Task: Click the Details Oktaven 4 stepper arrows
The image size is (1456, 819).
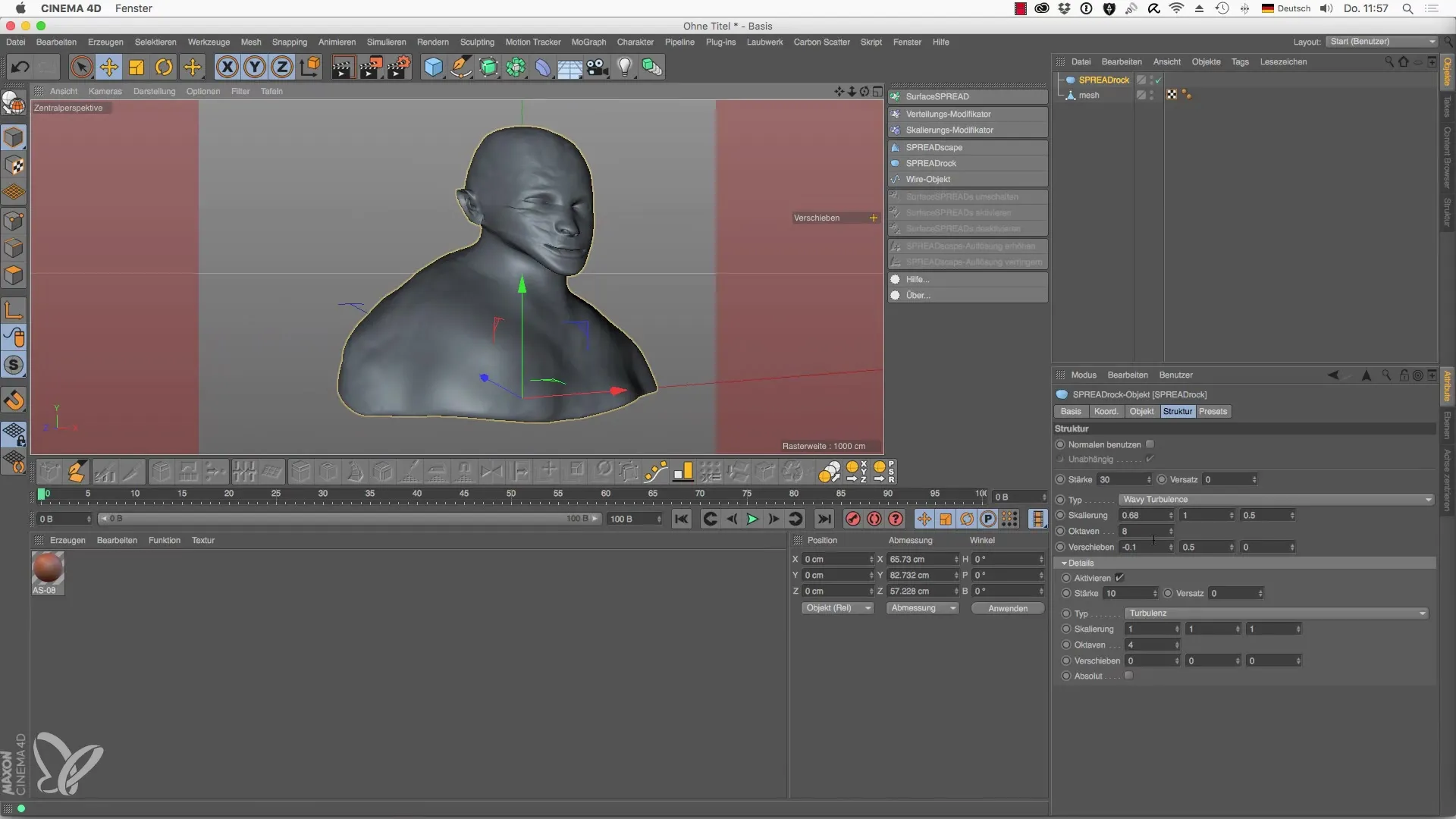Action: tap(1177, 645)
